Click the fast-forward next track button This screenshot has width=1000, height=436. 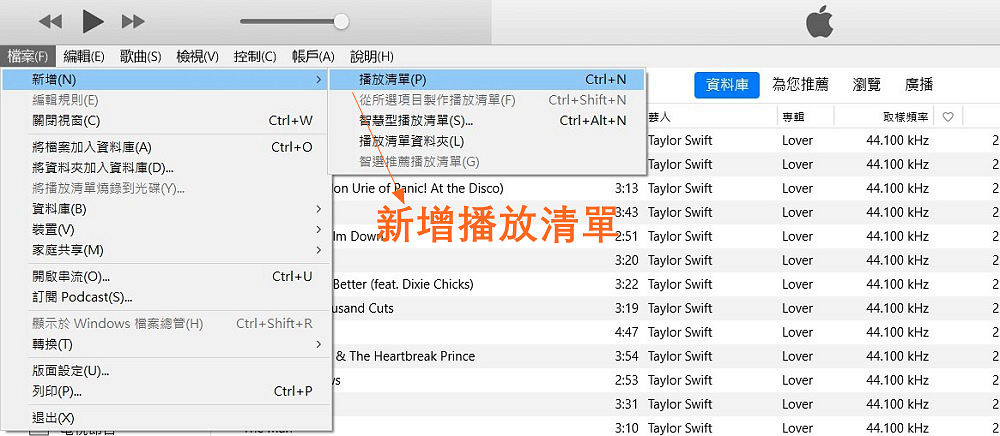point(132,20)
